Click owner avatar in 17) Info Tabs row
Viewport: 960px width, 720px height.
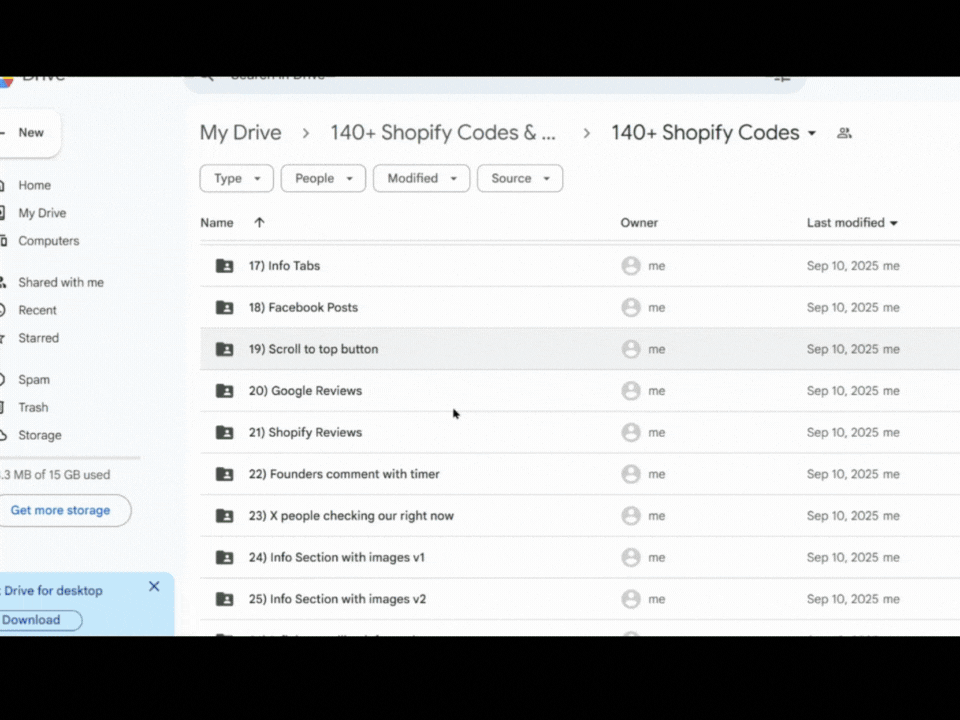631,266
